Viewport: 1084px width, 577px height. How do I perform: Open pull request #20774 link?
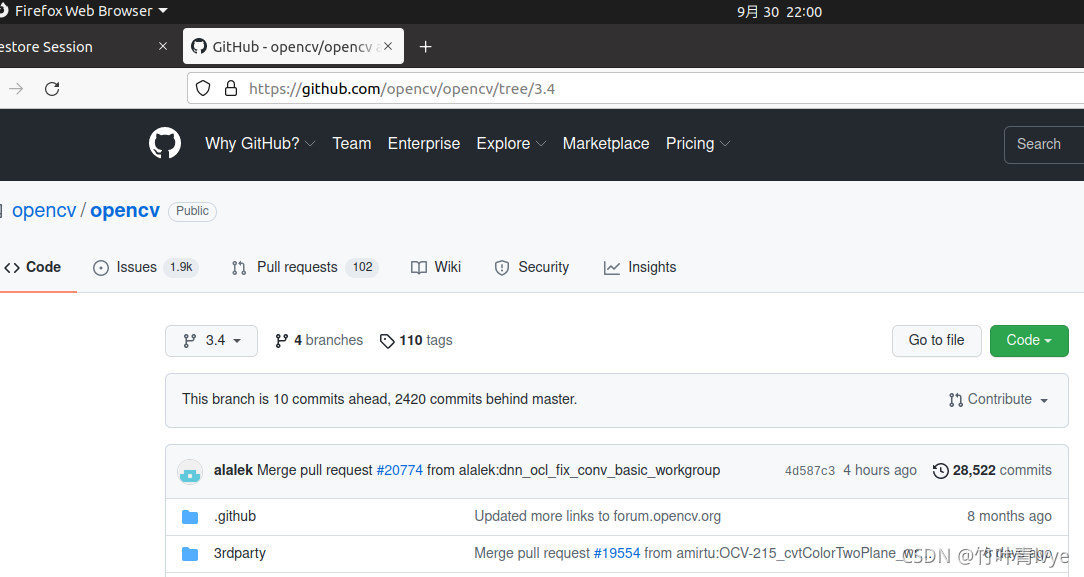click(x=400, y=471)
